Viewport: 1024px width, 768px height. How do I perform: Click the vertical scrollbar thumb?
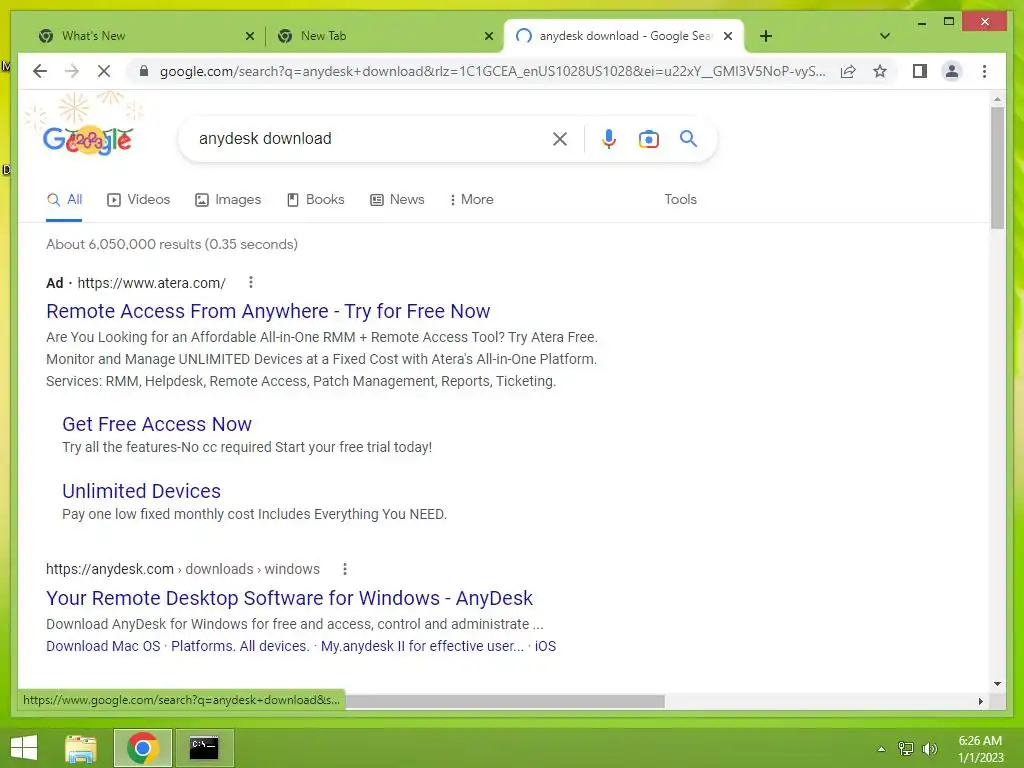(x=997, y=168)
